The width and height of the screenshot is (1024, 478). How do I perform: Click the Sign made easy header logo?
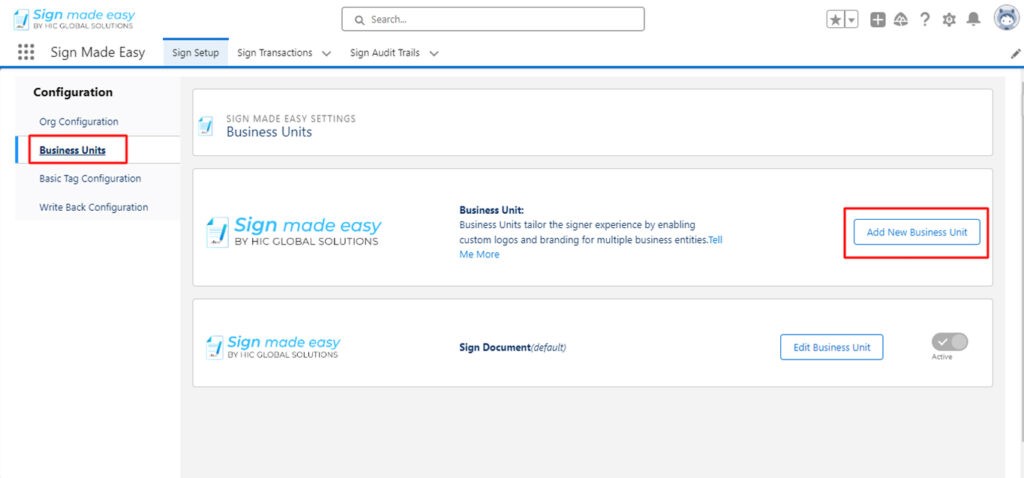(74, 19)
